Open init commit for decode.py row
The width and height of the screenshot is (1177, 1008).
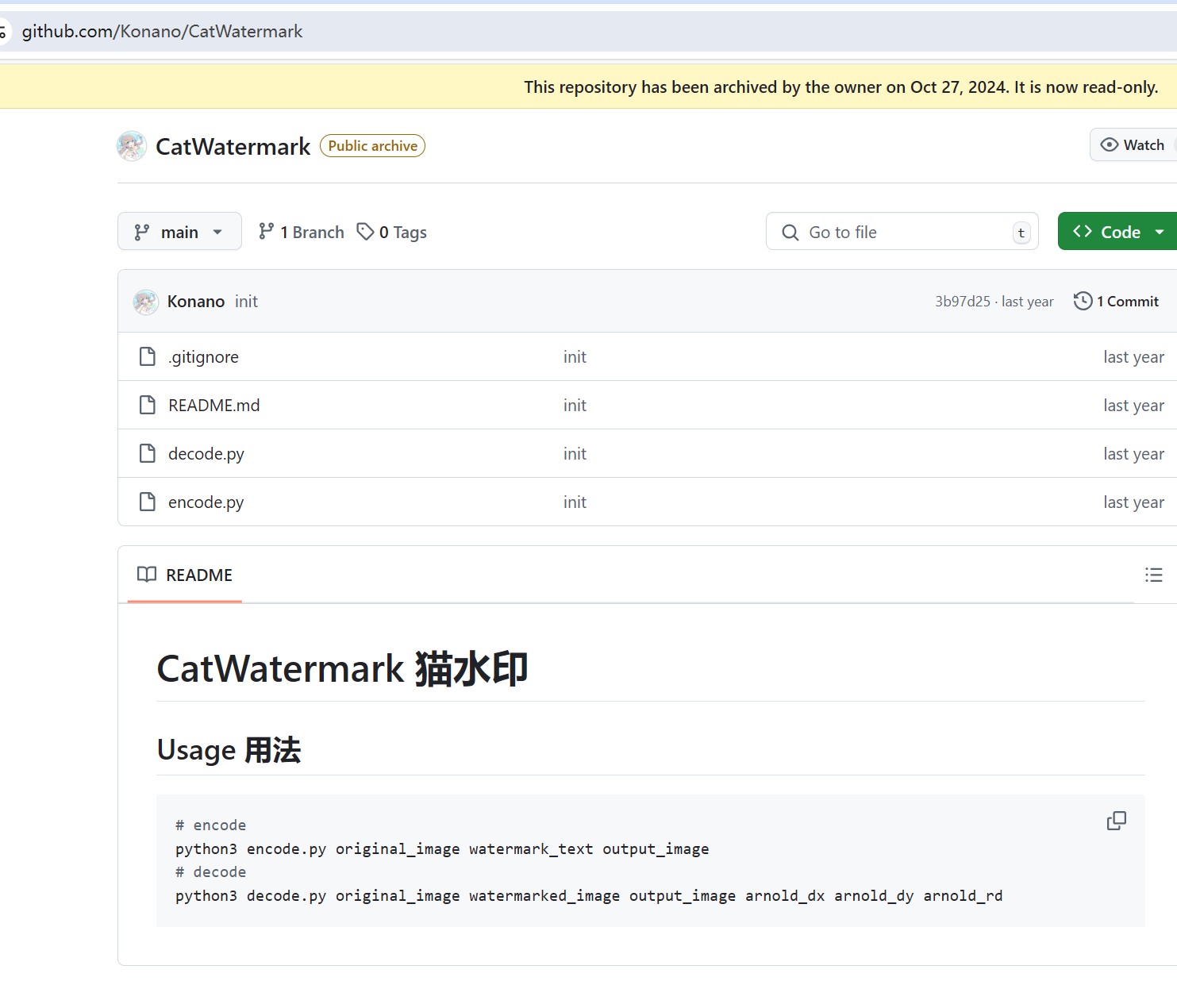click(575, 454)
